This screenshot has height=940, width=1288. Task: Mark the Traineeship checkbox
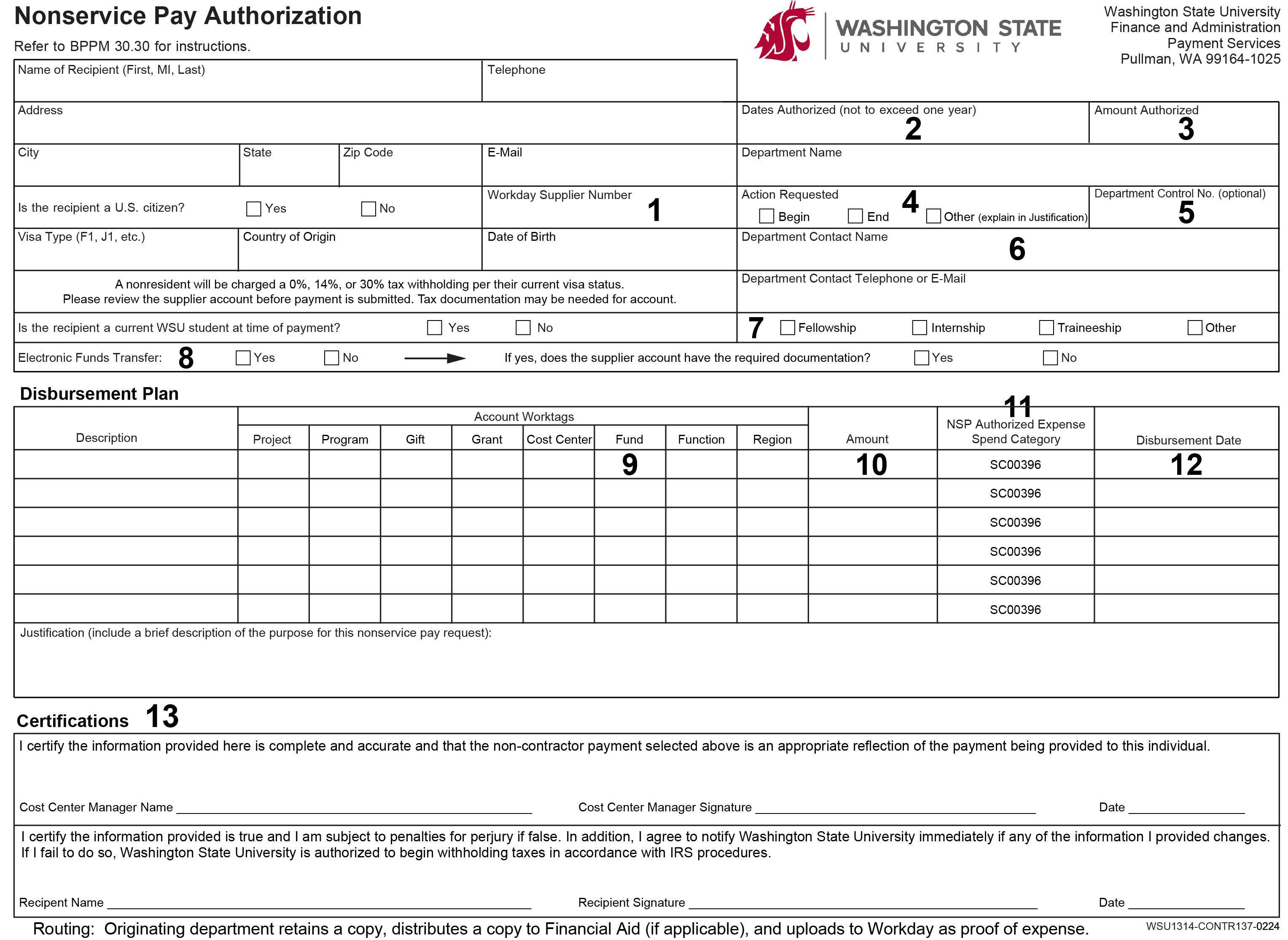click(x=1046, y=328)
